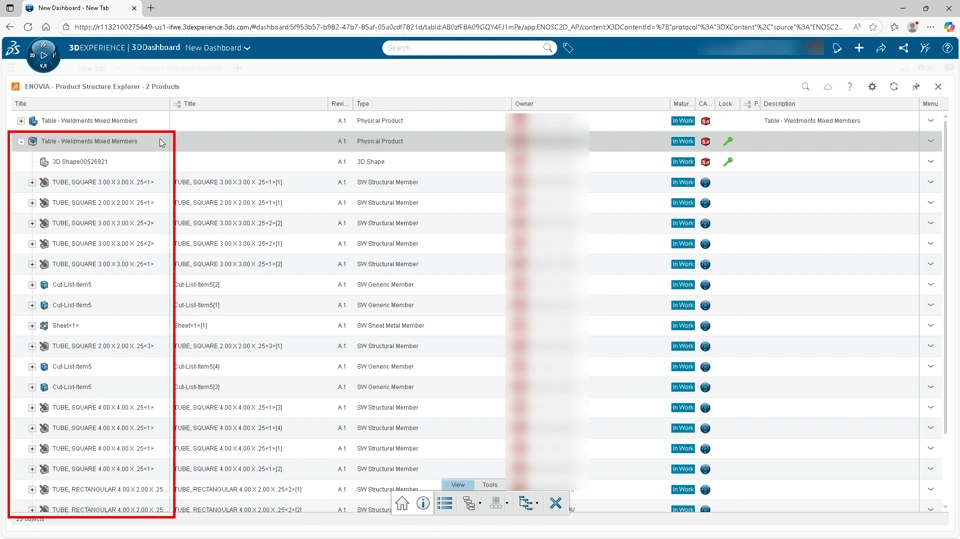
Task: Click the Home icon in bottom toolbar
Action: click(x=402, y=503)
